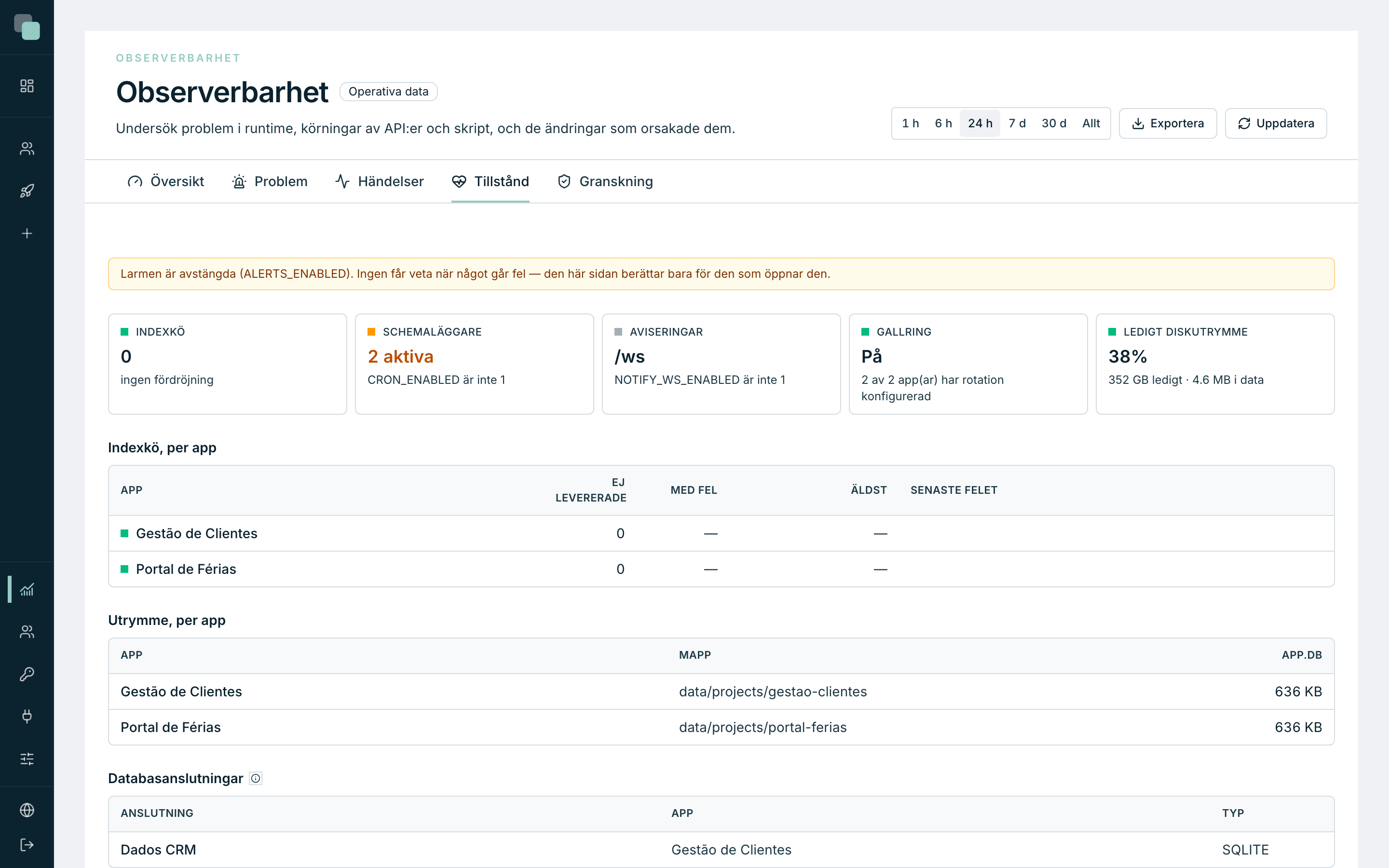Open the key icon in sidebar
This screenshot has height=868, width=1389.
(x=27, y=674)
